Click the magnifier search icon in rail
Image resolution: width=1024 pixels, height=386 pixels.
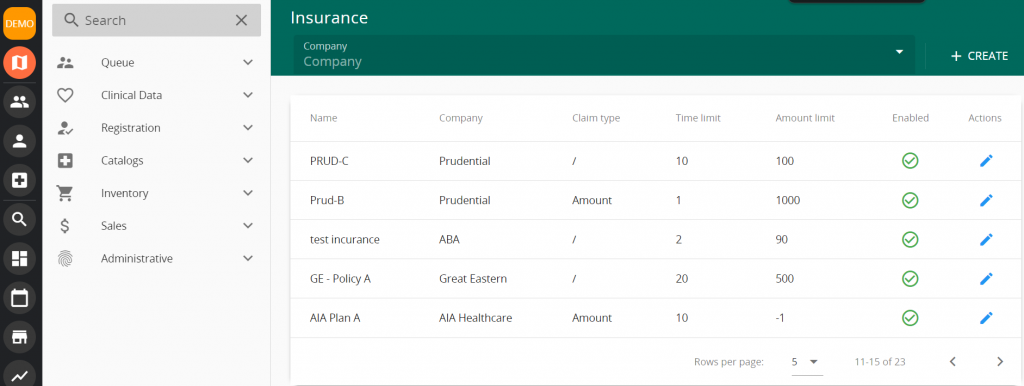pos(20,220)
